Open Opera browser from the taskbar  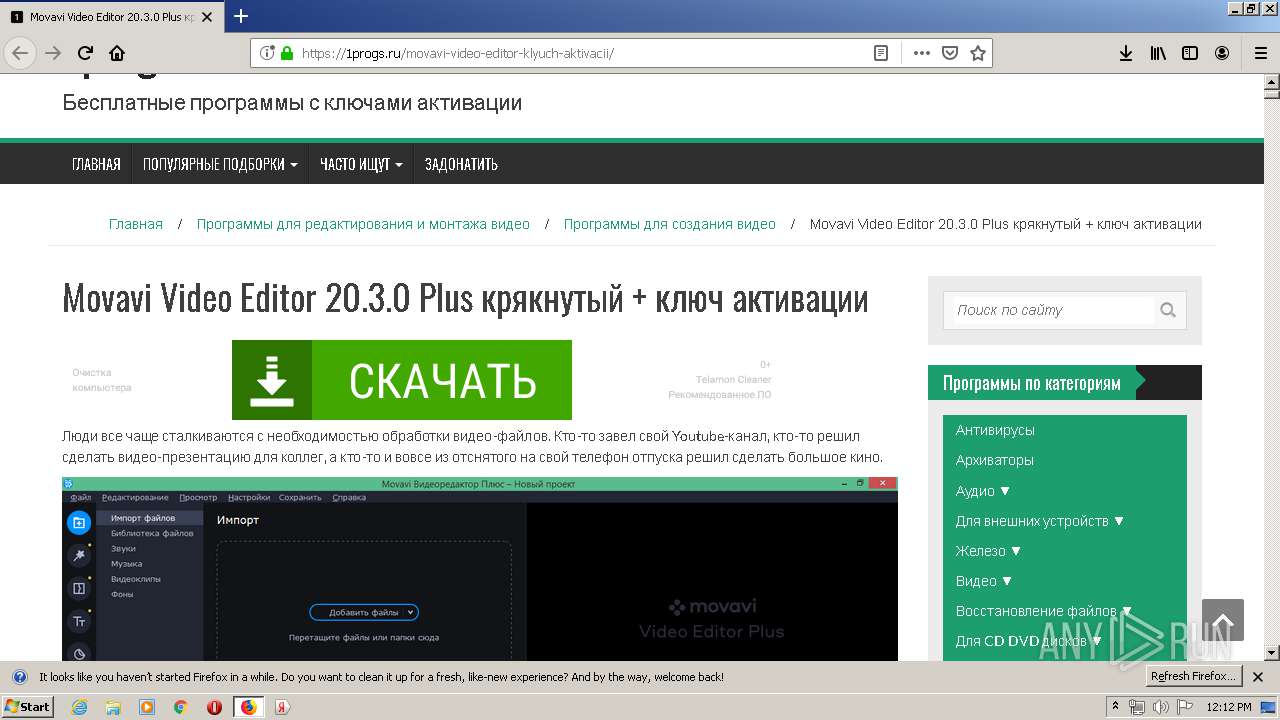pyautogui.click(x=214, y=707)
